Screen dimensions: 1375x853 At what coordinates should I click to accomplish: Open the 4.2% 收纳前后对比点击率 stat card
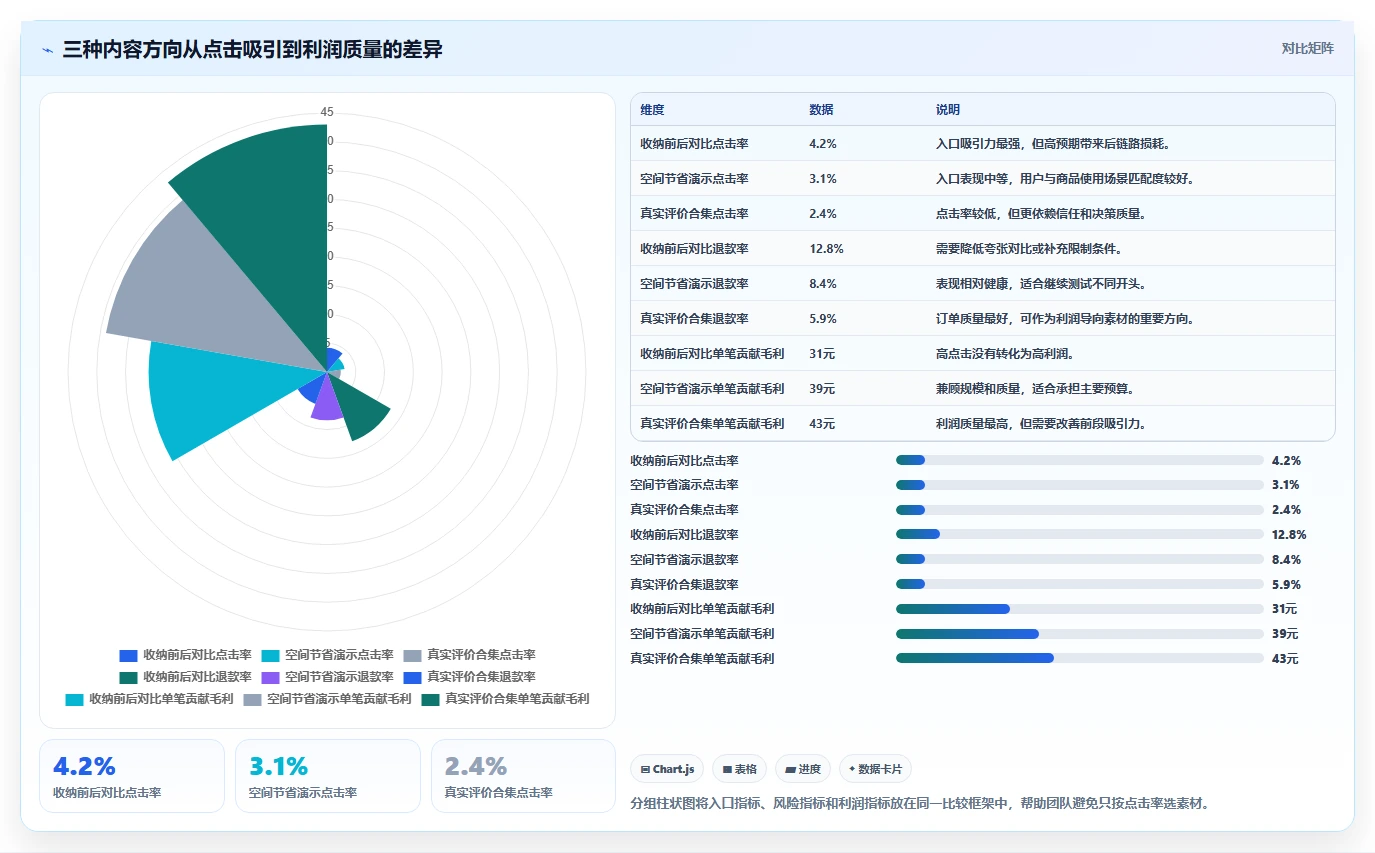coord(132,776)
